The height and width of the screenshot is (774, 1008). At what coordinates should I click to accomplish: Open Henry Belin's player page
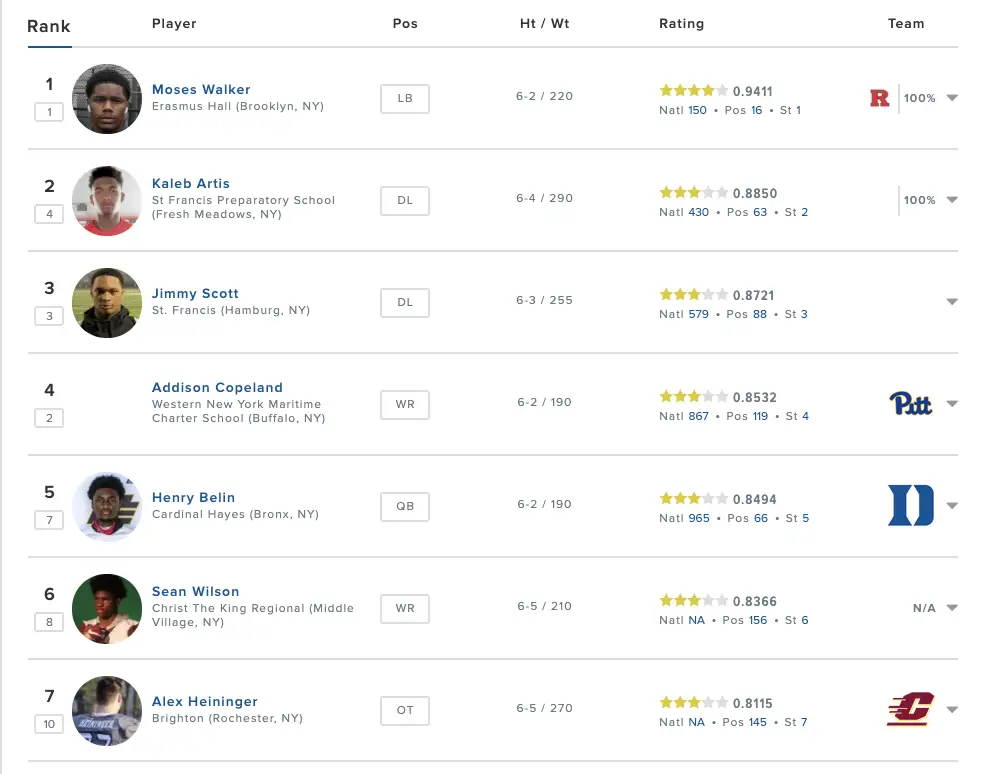tap(194, 498)
